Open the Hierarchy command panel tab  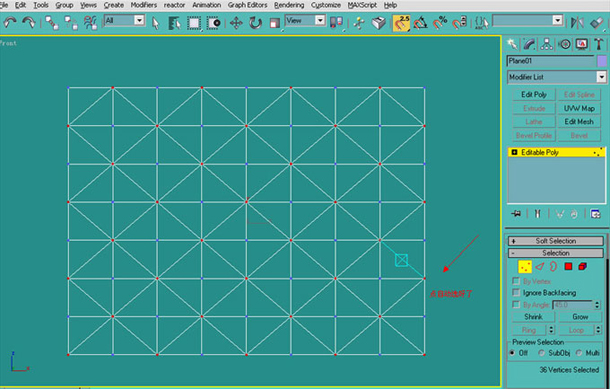[547, 44]
